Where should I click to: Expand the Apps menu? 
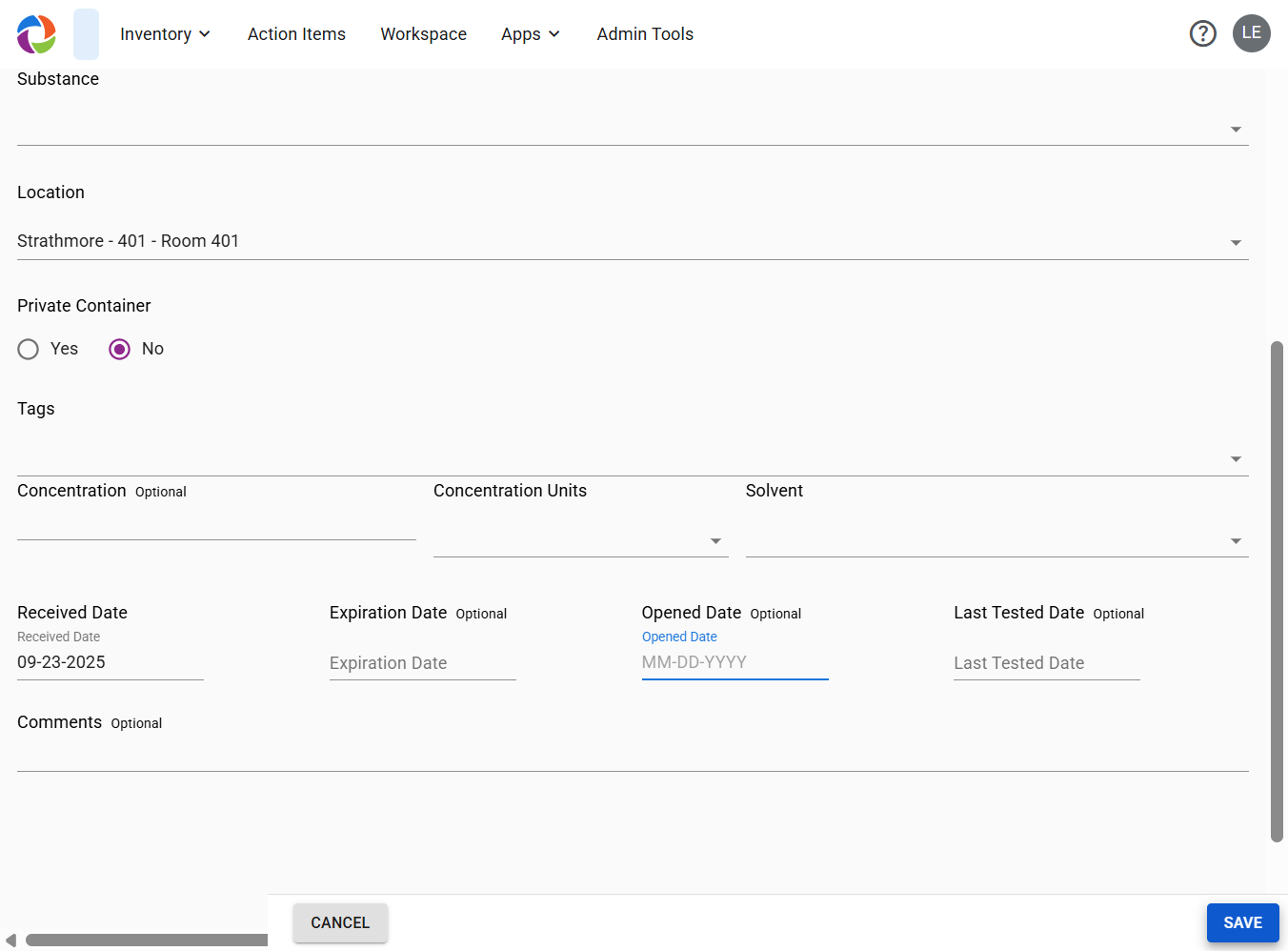(531, 34)
